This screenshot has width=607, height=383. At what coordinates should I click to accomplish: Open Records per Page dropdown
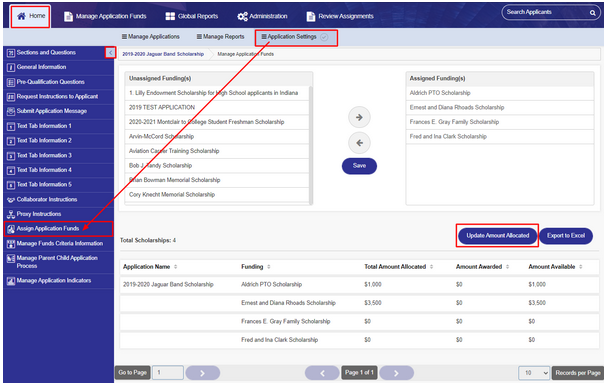[534, 373]
